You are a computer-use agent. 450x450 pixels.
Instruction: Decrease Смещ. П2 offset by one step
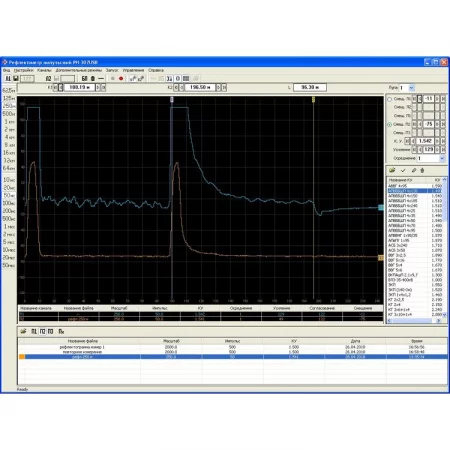(420, 124)
